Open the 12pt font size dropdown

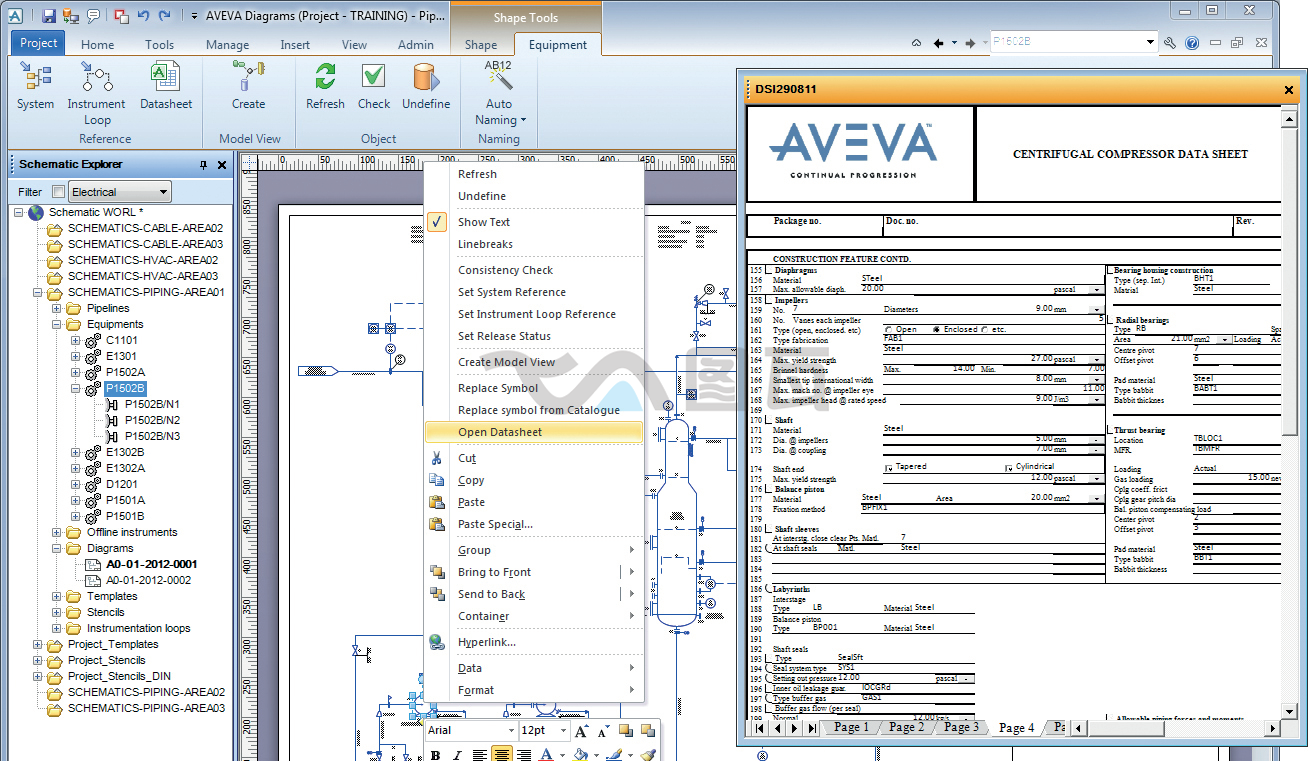click(x=563, y=731)
